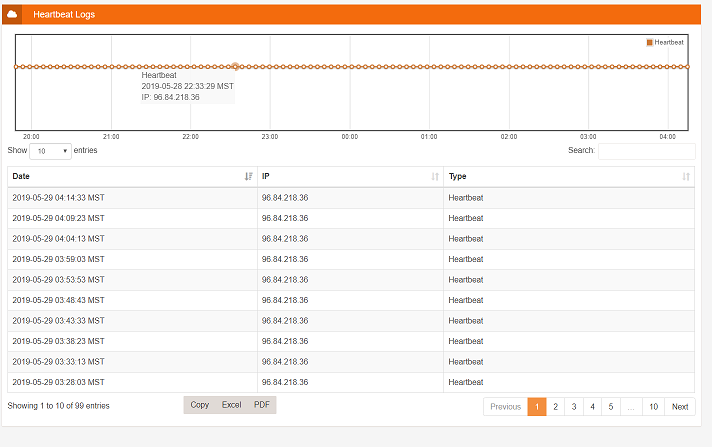Click the Heartbeat Logs panel title
The height and width of the screenshot is (447, 712).
coord(64,15)
